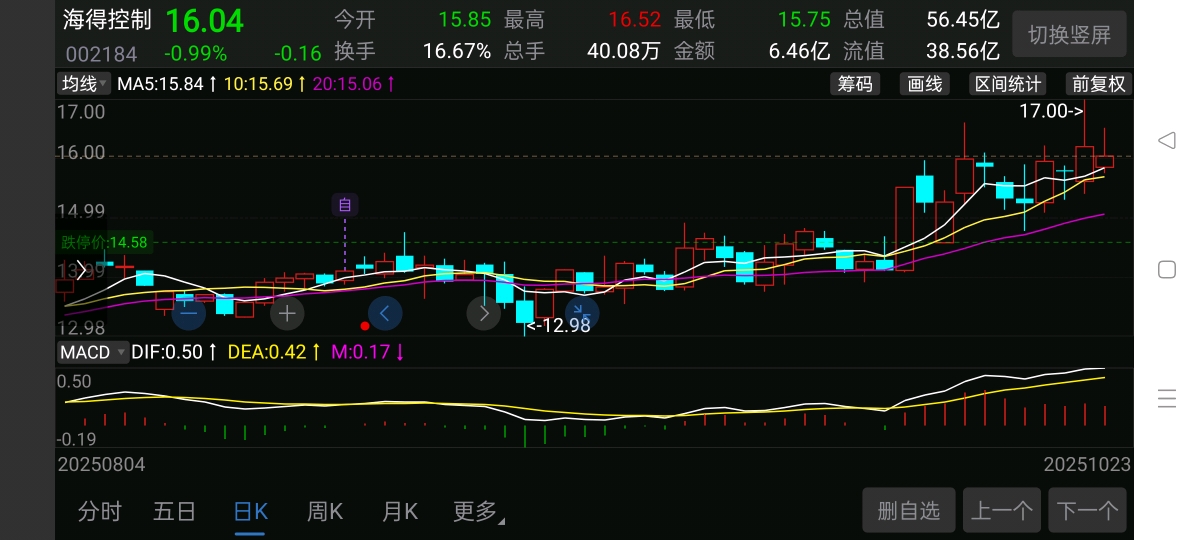The width and height of the screenshot is (1200, 540).
Task: Move chart right with forward arrow icon
Action: click(x=483, y=313)
